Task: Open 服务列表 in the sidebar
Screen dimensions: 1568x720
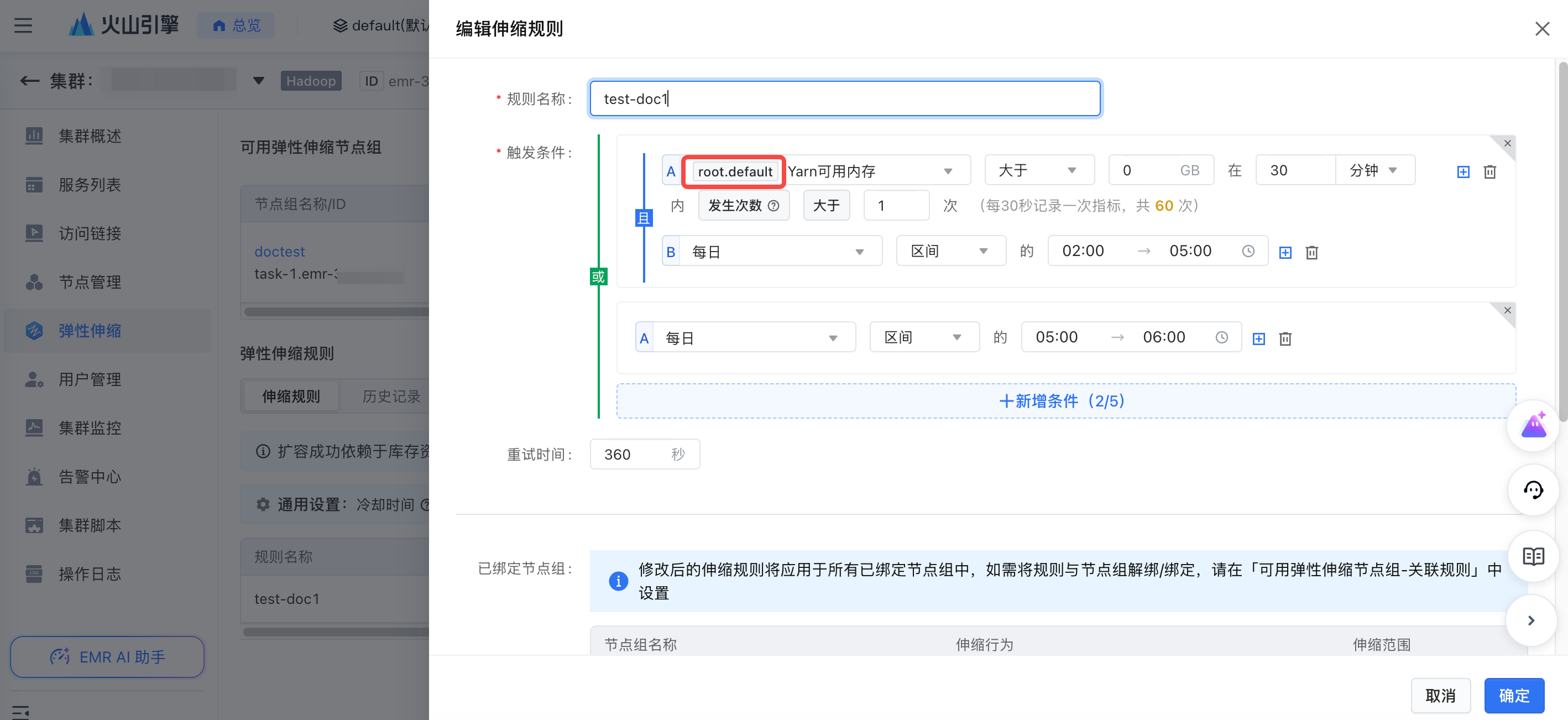Action: 90,184
